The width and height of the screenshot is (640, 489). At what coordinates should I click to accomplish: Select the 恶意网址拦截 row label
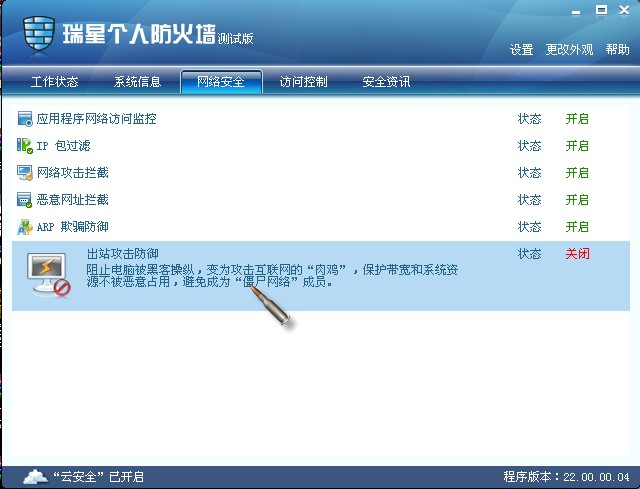73,200
